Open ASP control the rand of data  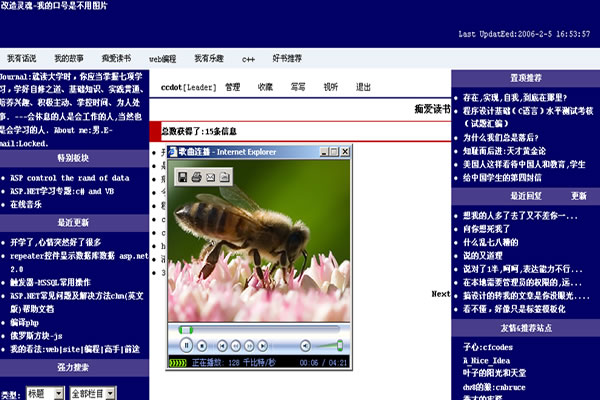click(x=70, y=178)
